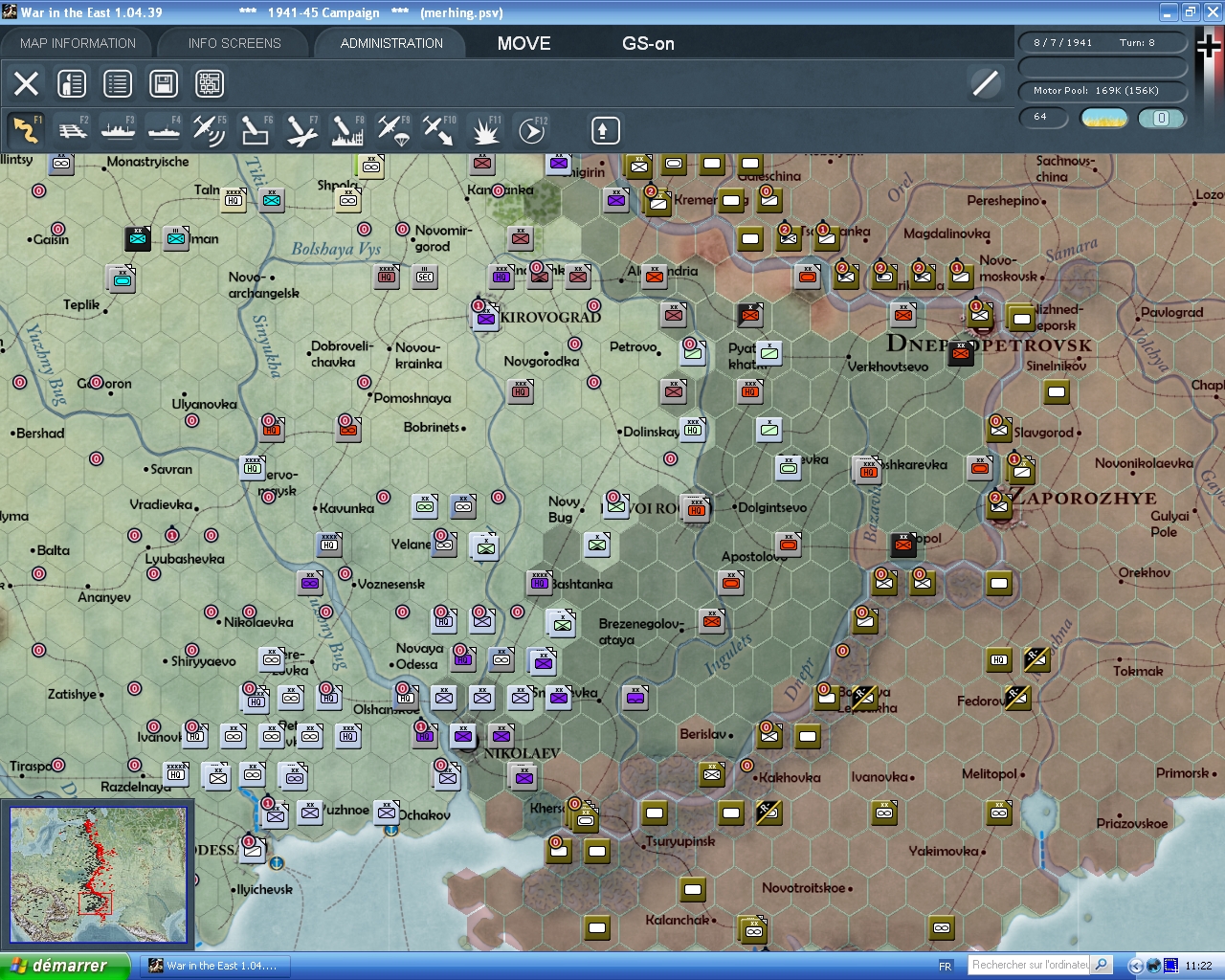Click the Rechercher sur l'ordinateur search box
The image size is (1225, 980).
click(1030, 965)
